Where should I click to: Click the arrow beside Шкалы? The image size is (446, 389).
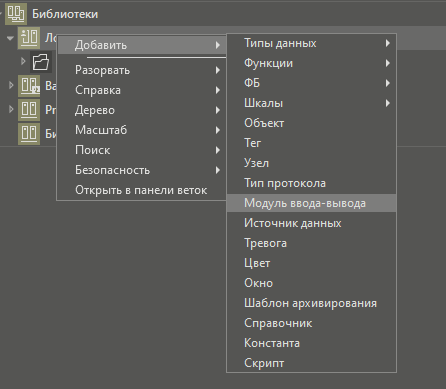click(387, 103)
